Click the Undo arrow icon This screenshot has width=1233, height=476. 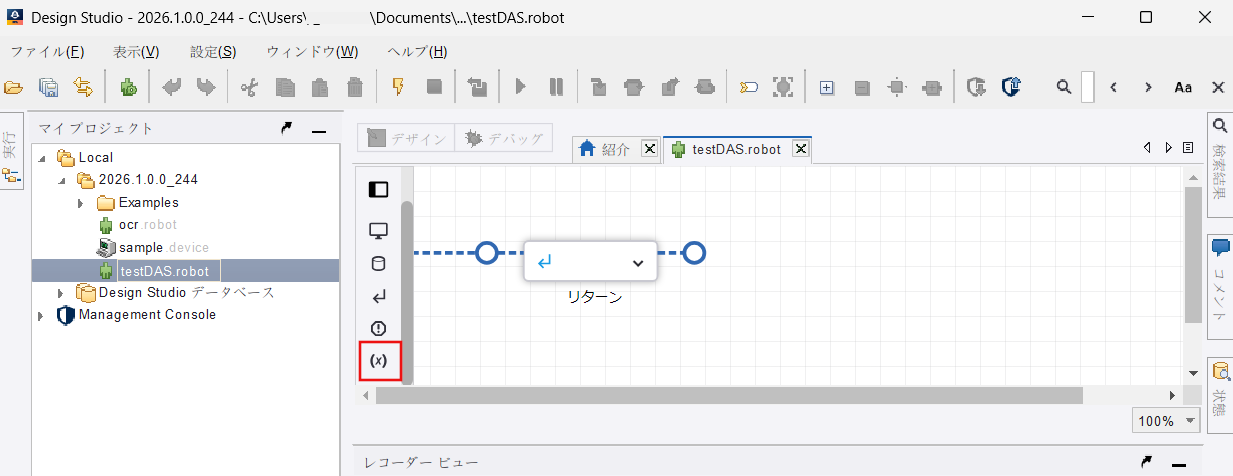tap(171, 87)
